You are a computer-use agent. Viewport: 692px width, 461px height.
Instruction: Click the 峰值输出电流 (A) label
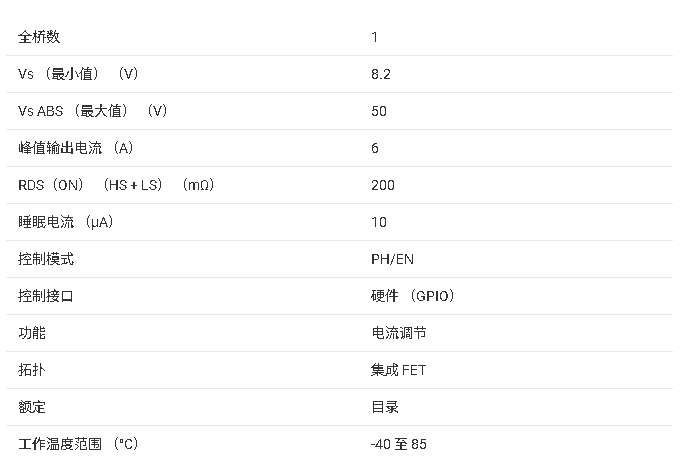point(75,148)
